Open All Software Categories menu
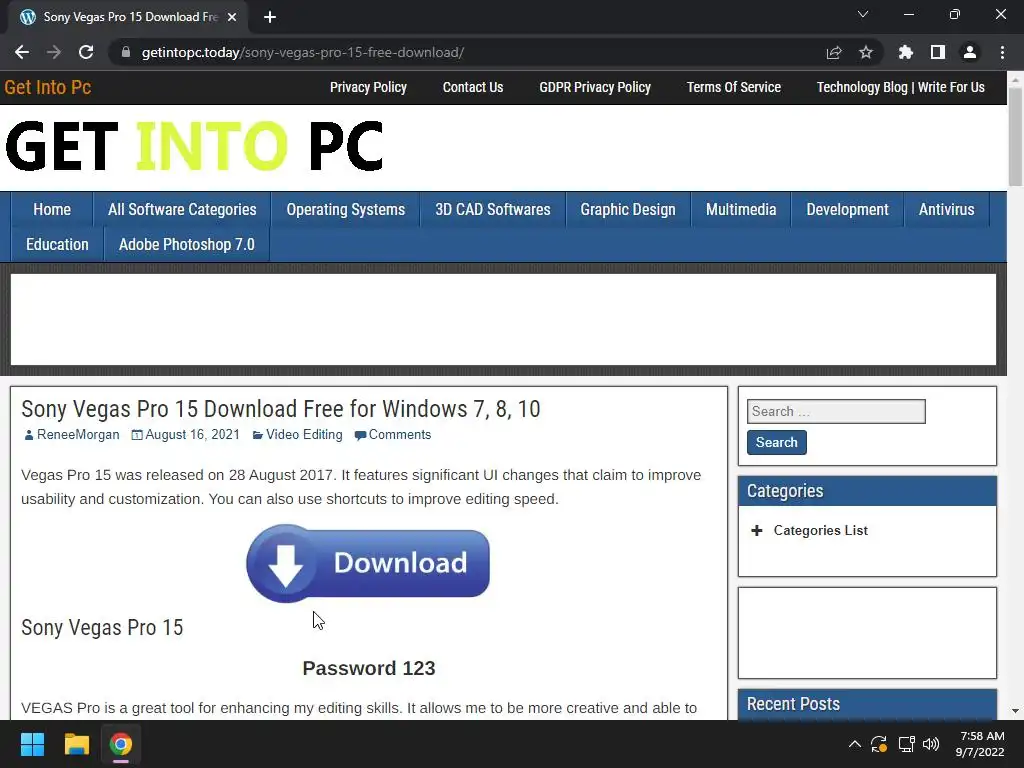The height and width of the screenshot is (768, 1024). coord(182,210)
